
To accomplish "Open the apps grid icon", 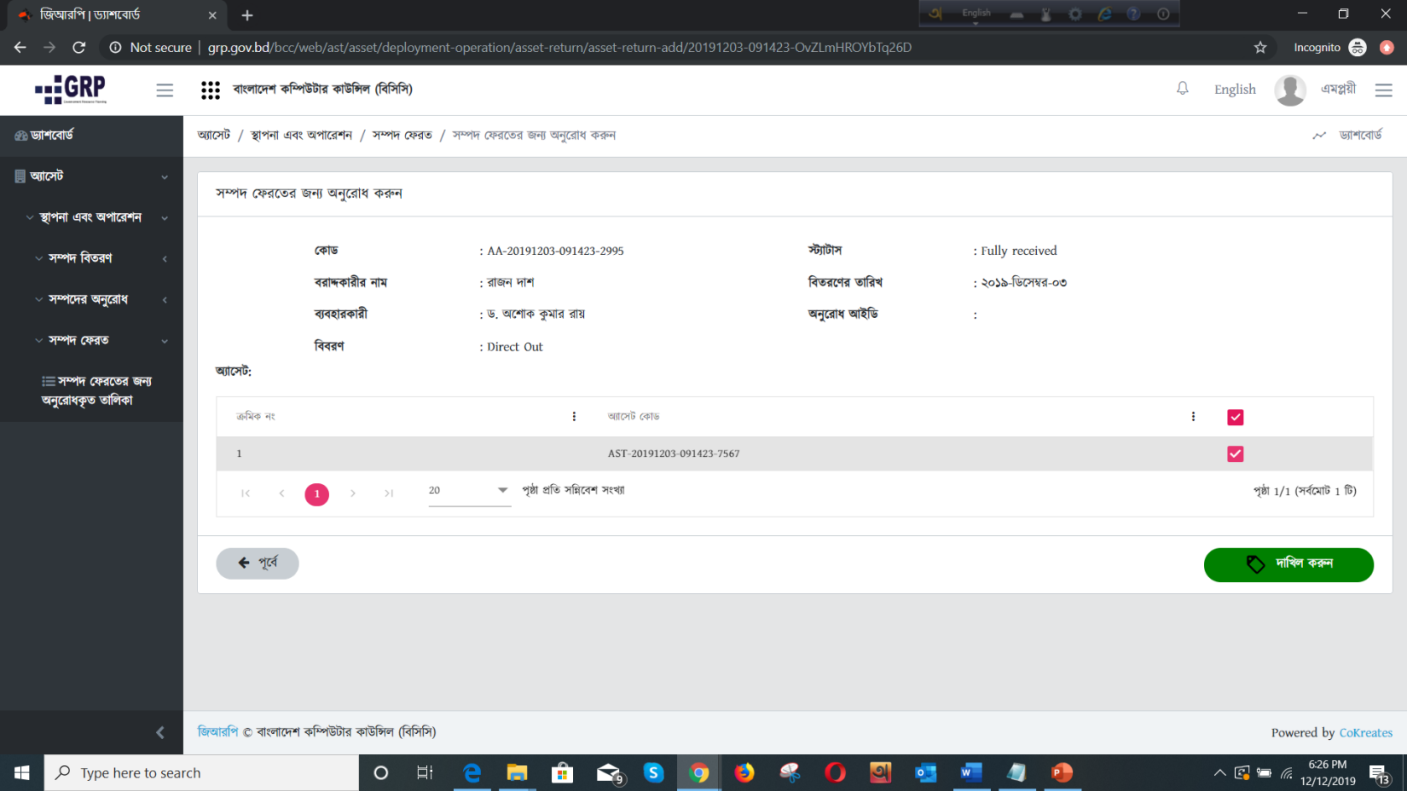I will pyautogui.click(x=210, y=90).
